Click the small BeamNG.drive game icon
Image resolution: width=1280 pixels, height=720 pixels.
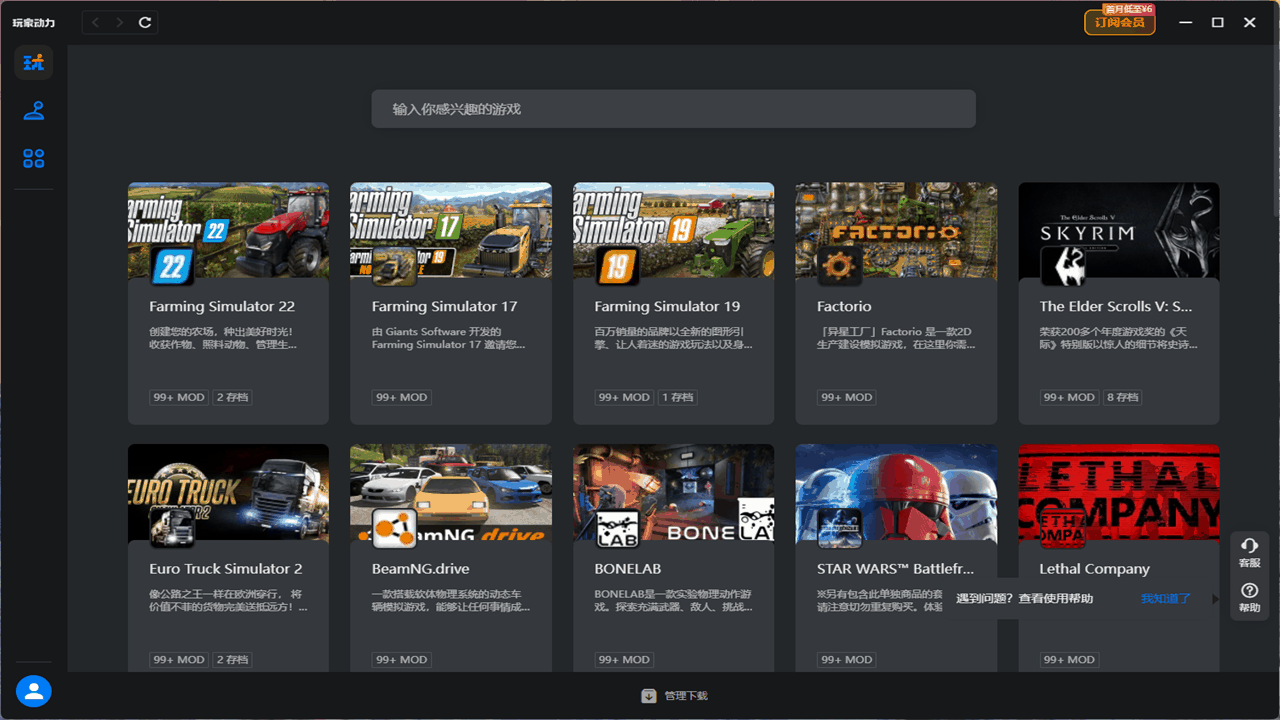pyautogui.click(x=394, y=528)
